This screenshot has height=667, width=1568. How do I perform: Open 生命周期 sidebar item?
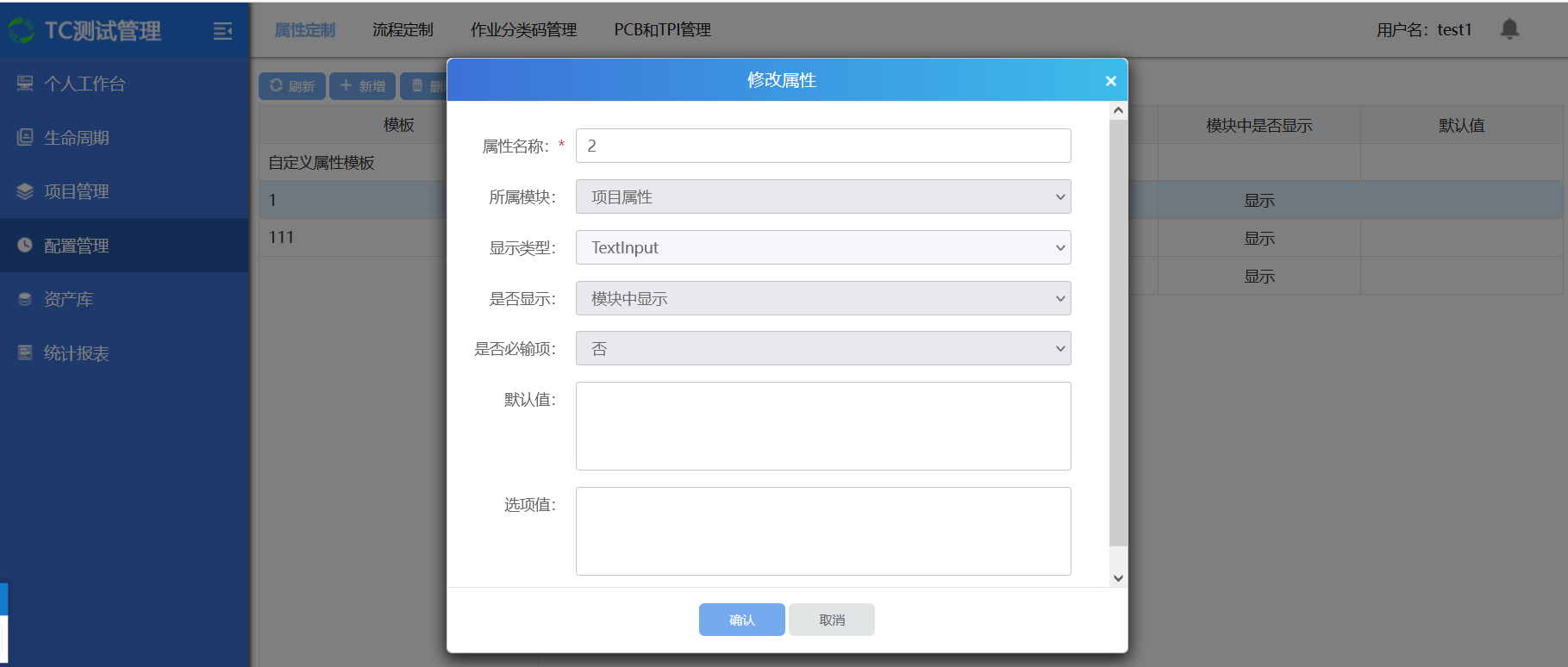[76, 138]
